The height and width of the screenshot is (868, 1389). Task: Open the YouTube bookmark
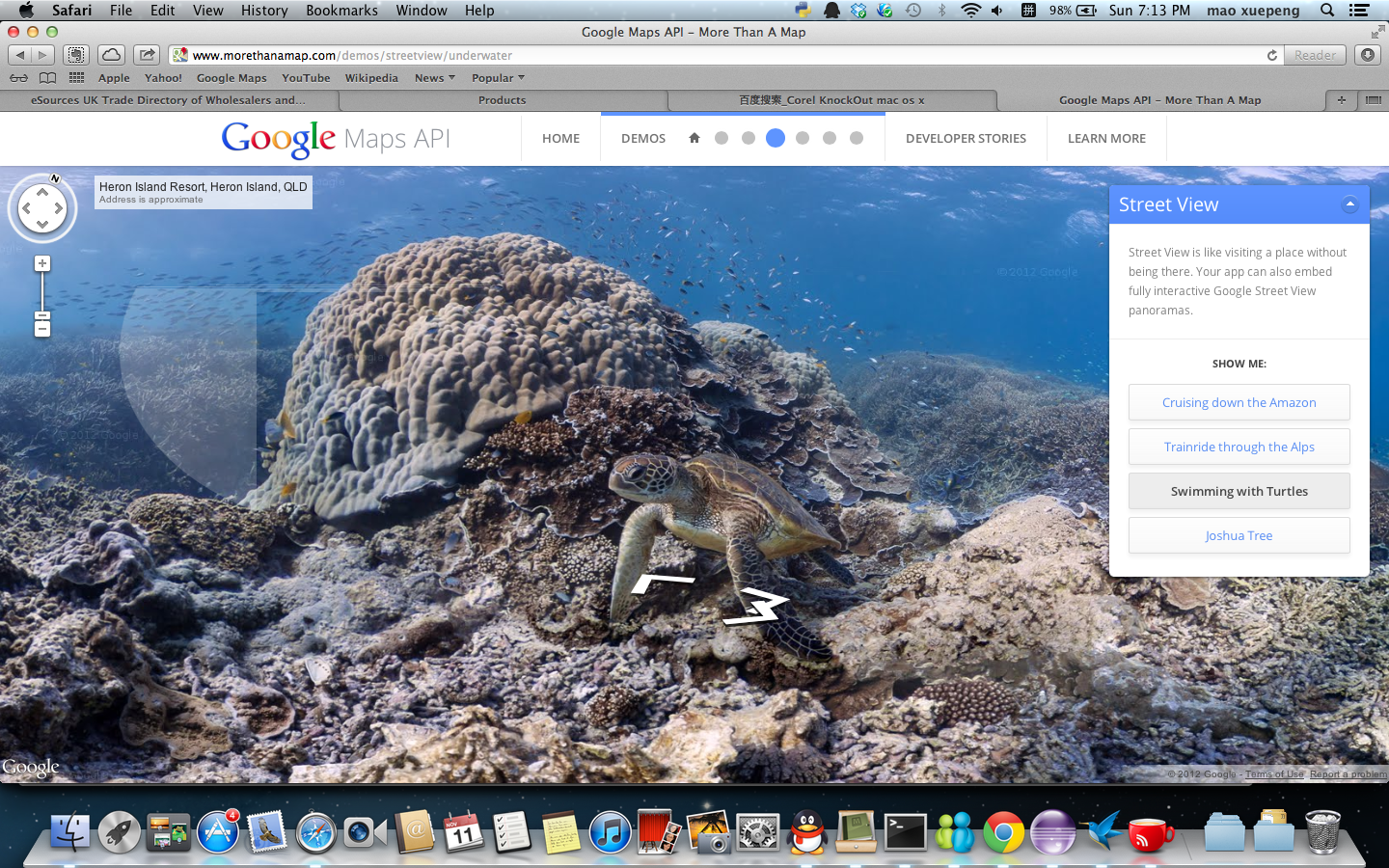306,78
